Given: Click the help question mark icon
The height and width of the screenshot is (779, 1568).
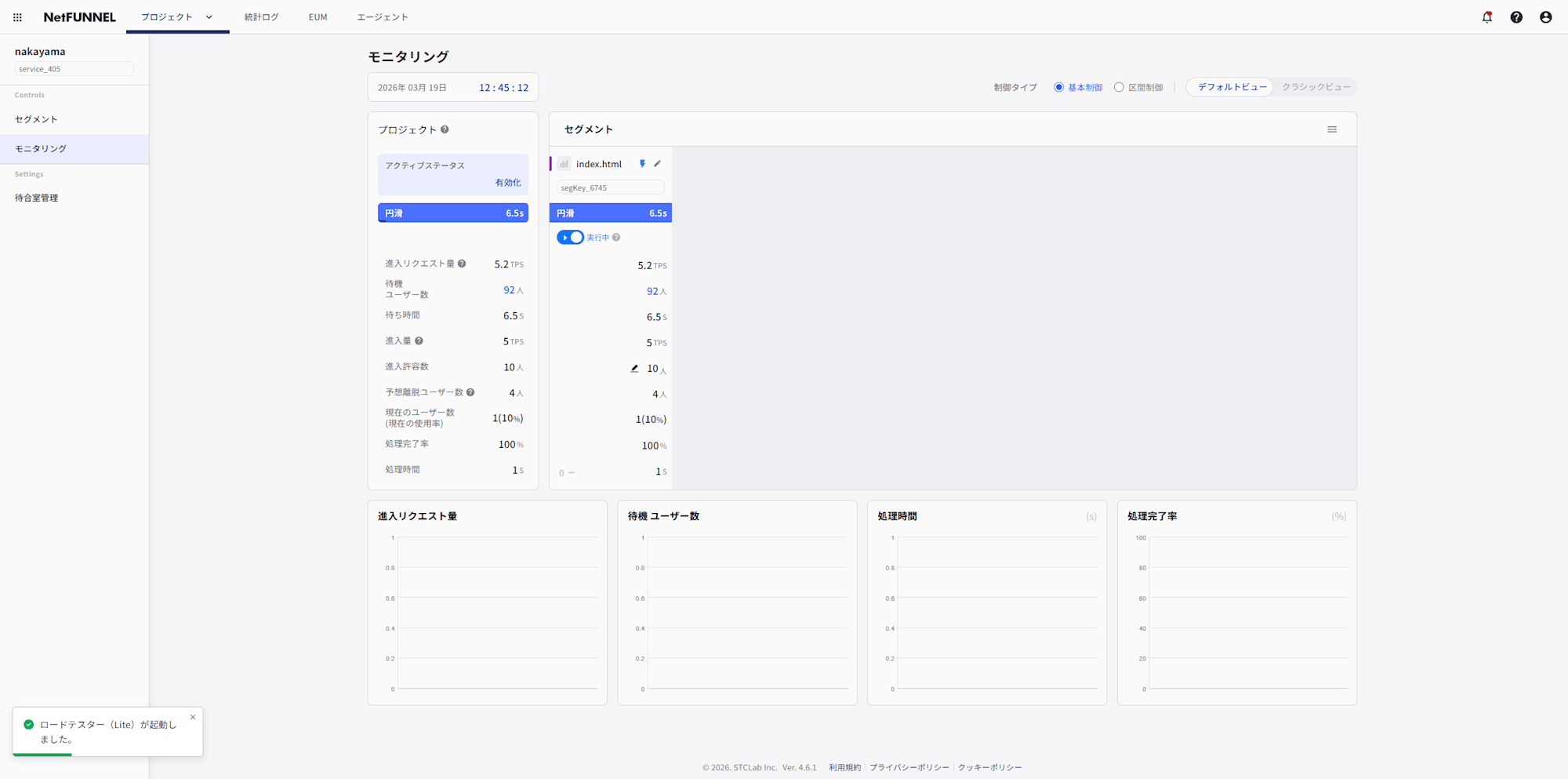Looking at the screenshot, I should click(x=1515, y=16).
